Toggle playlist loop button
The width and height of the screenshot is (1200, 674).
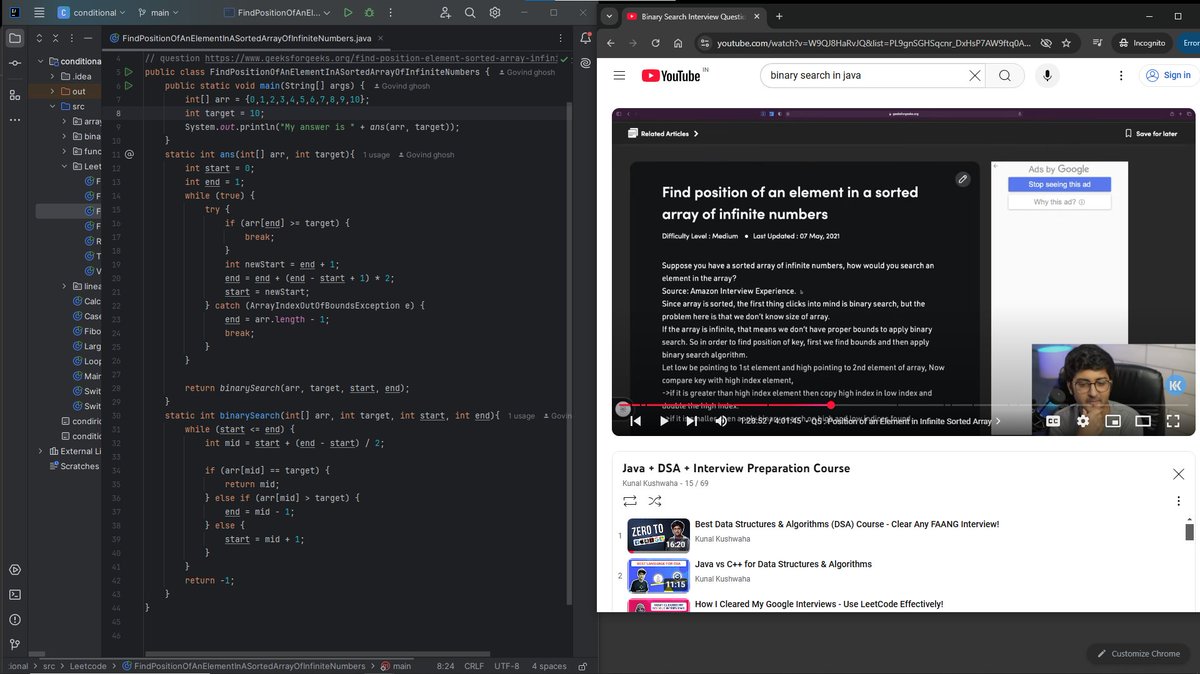pyautogui.click(x=630, y=500)
